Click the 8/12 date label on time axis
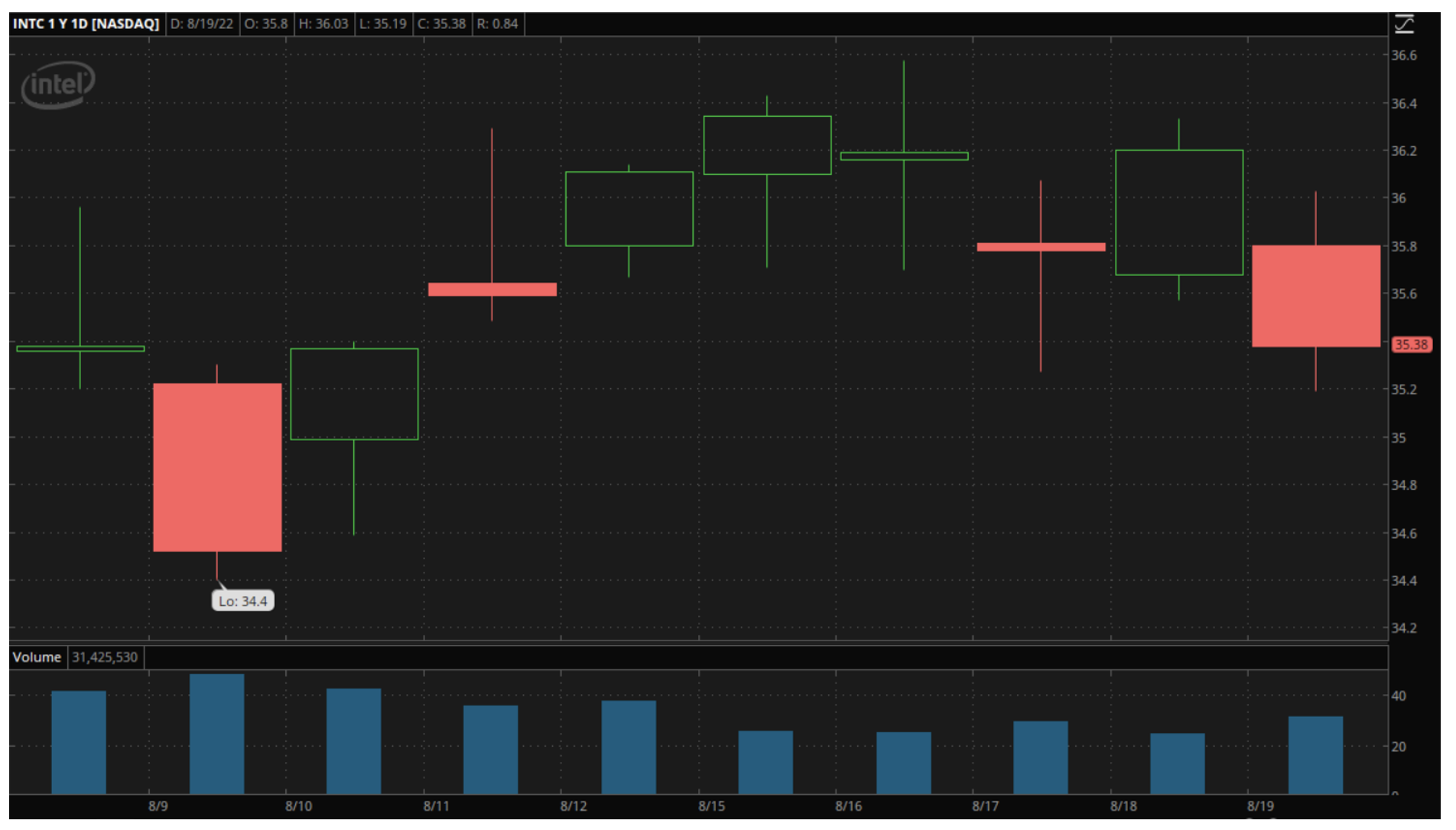Screen dimensions: 1456x830 (574, 806)
